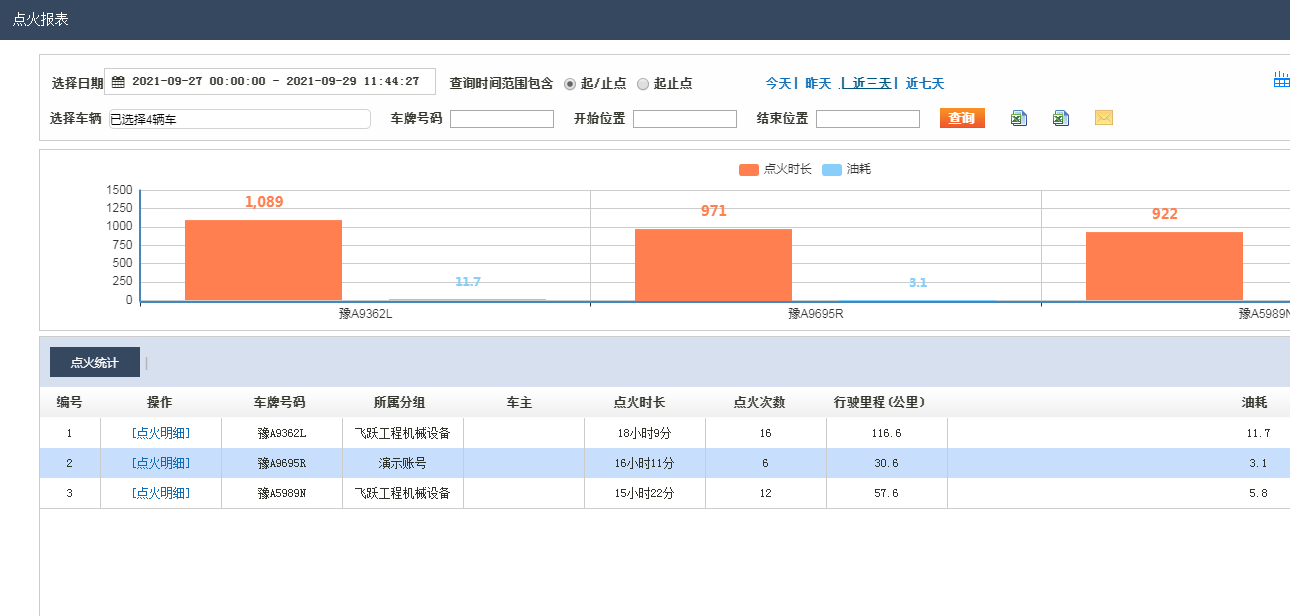Click the 车牌号码 input field

[x=501, y=119]
